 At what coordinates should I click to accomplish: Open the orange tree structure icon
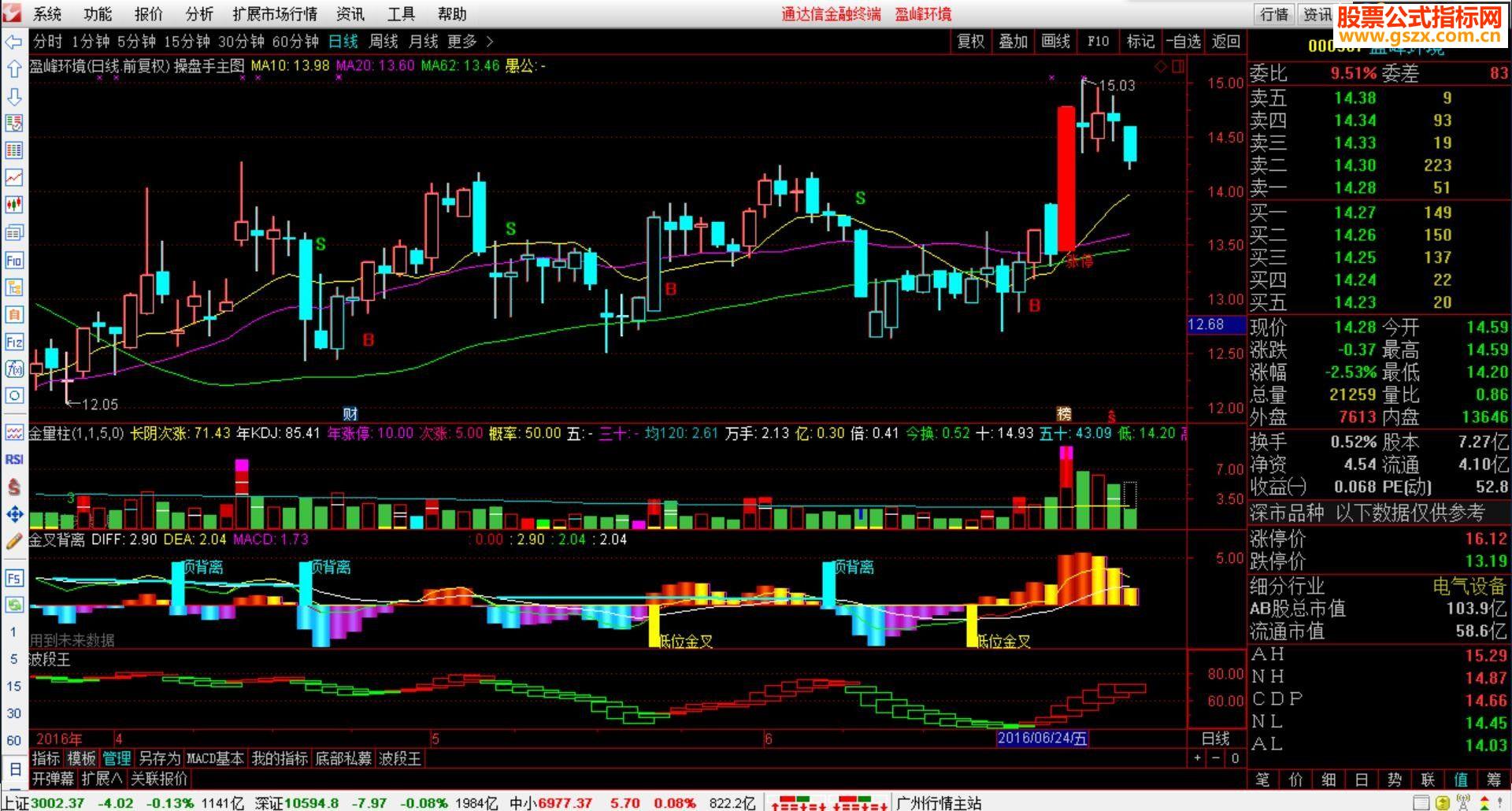[x=14, y=287]
